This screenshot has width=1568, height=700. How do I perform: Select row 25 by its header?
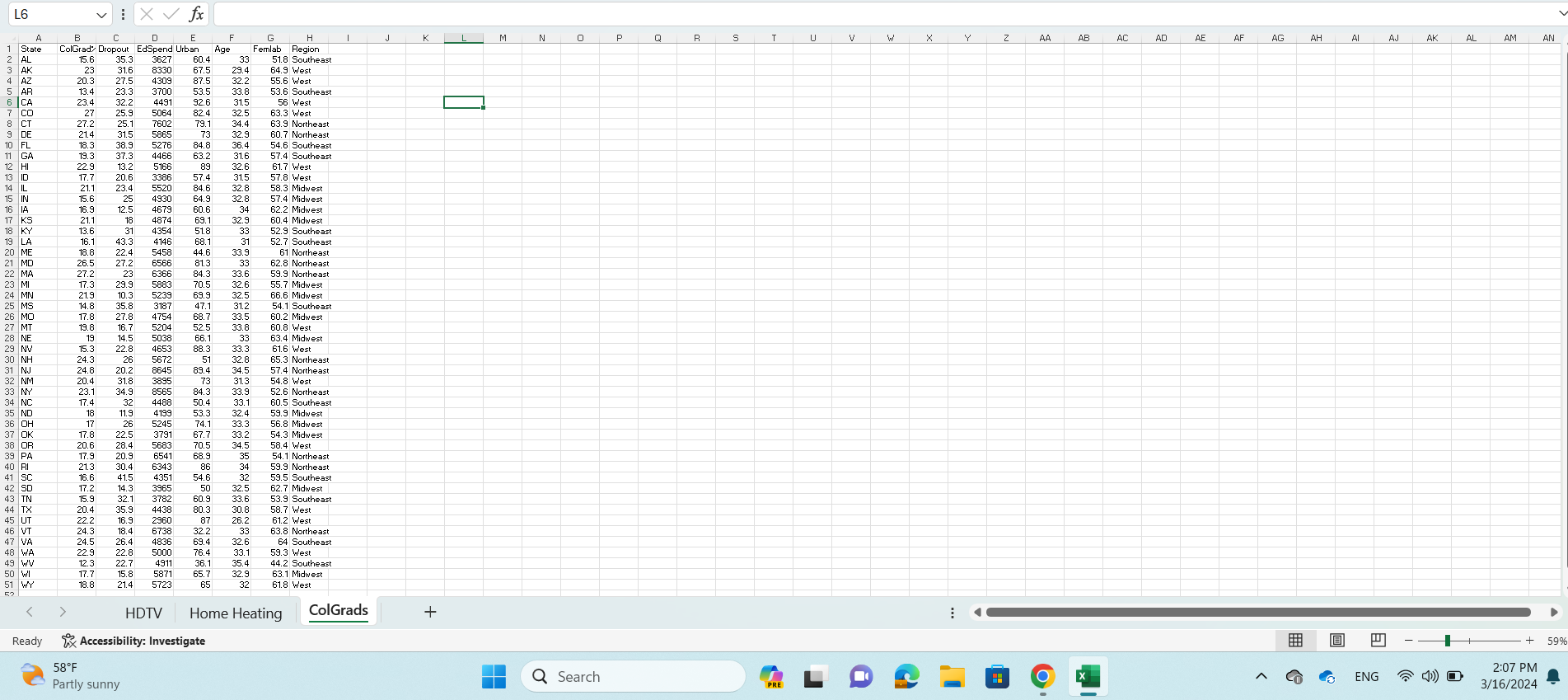[x=9, y=306]
